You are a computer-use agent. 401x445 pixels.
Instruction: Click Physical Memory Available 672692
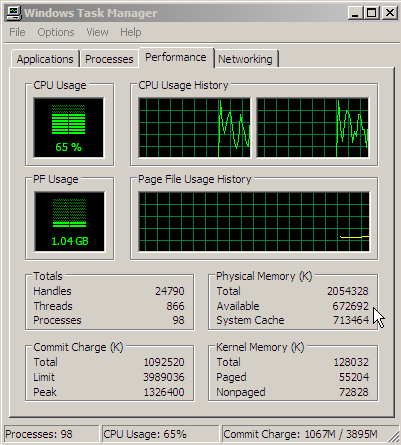pyautogui.click(x=351, y=306)
